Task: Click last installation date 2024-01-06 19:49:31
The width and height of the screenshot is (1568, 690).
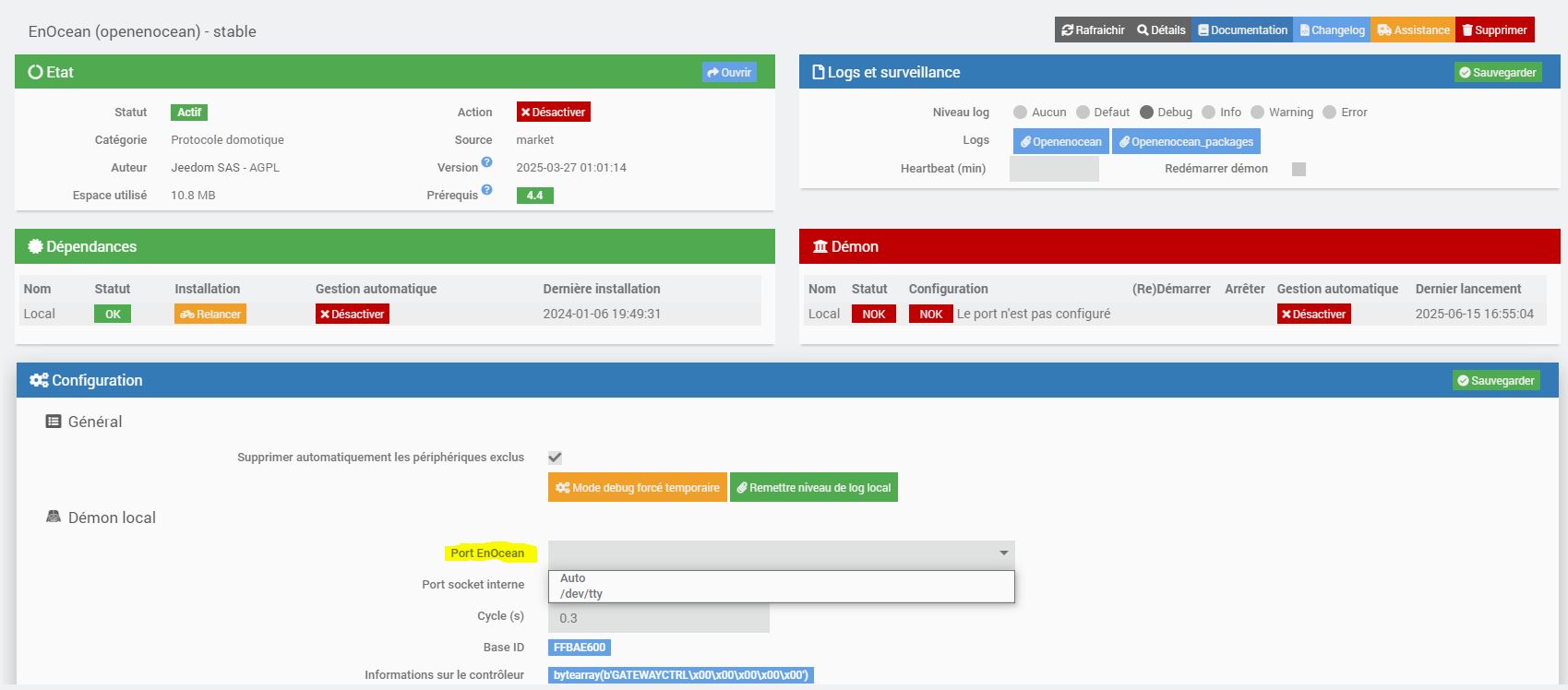Action: coord(602,315)
